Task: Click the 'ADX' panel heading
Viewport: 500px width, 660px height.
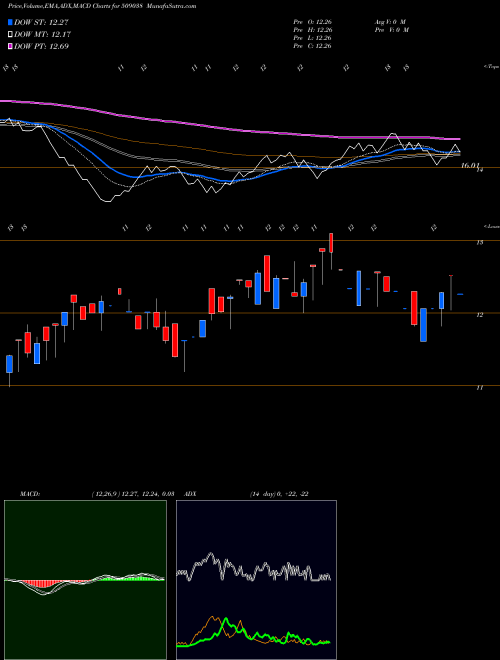Action: tap(191, 494)
